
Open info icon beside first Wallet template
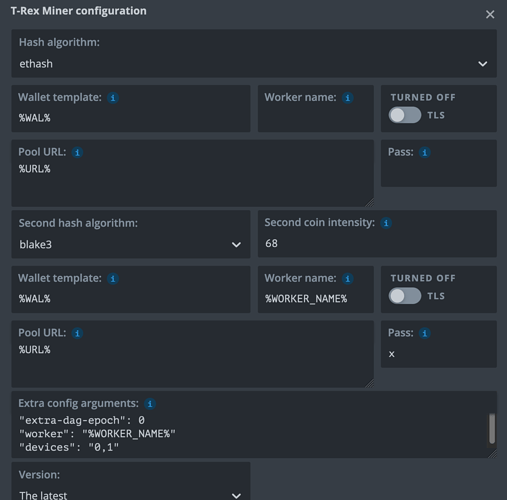click(113, 98)
